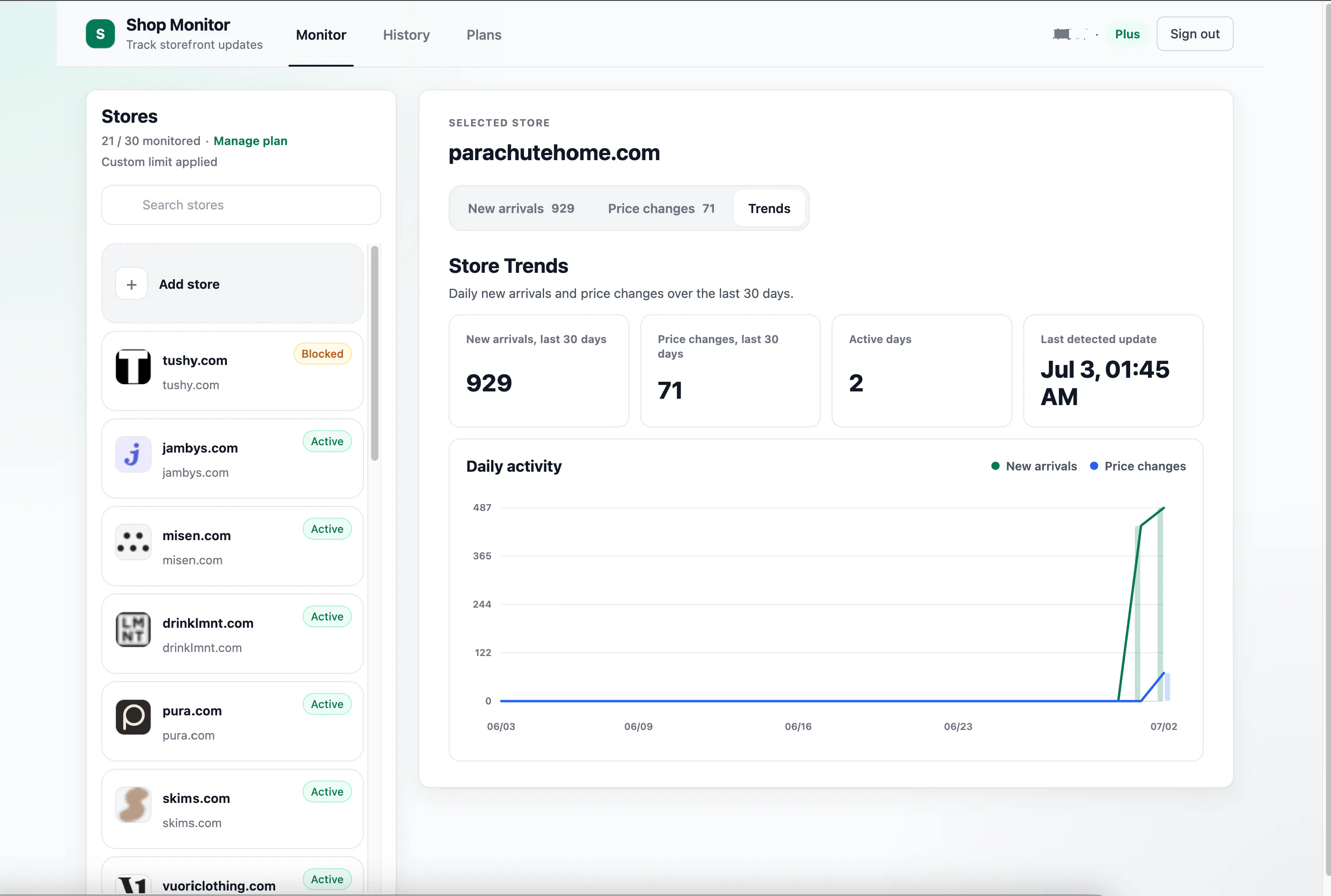Click the Custom limit applied text

point(159,161)
